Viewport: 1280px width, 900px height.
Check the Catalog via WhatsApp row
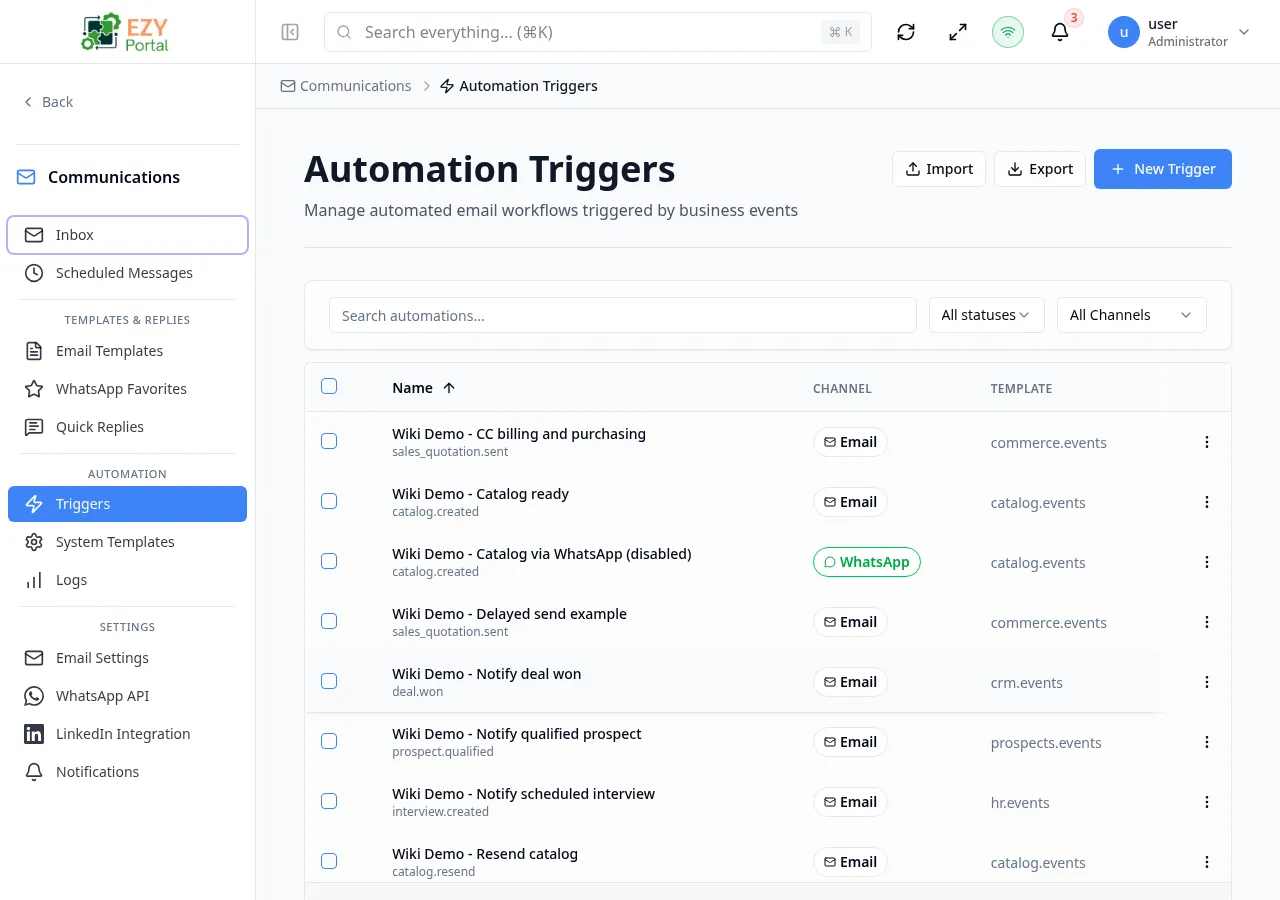coord(329,561)
